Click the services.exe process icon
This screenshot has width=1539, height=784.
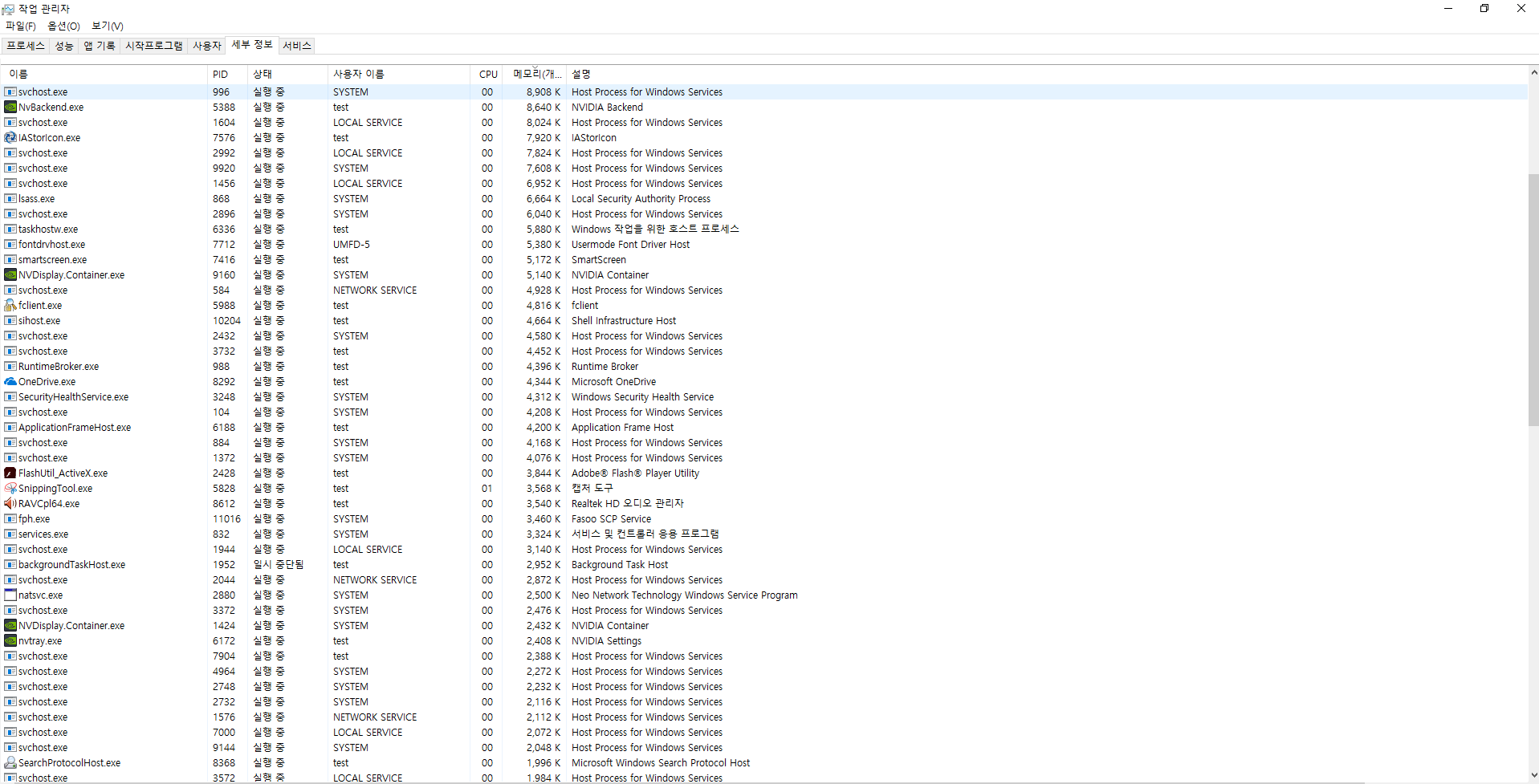[x=10, y=534]
